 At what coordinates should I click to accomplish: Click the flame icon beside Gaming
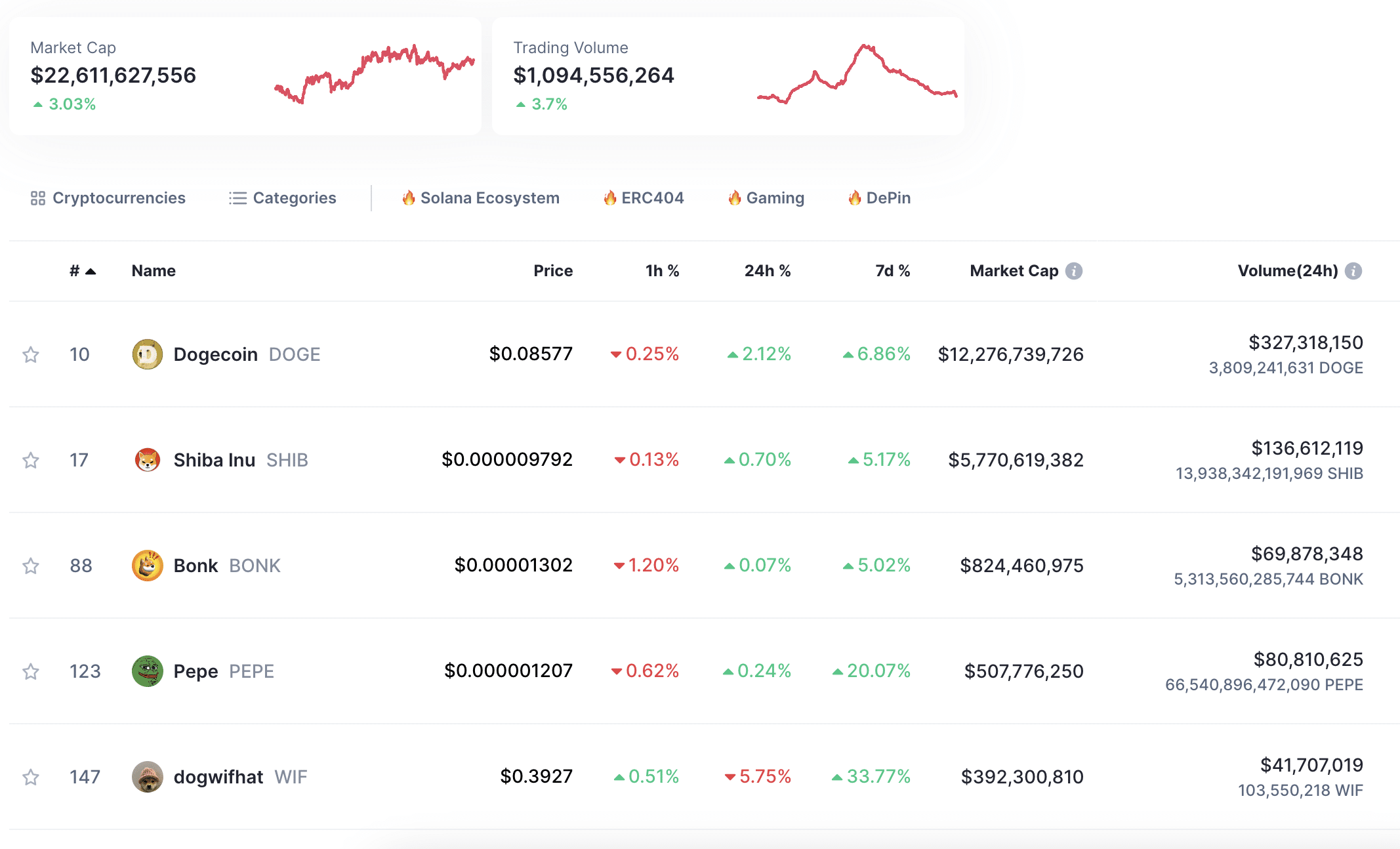click(x=735, y=197)
